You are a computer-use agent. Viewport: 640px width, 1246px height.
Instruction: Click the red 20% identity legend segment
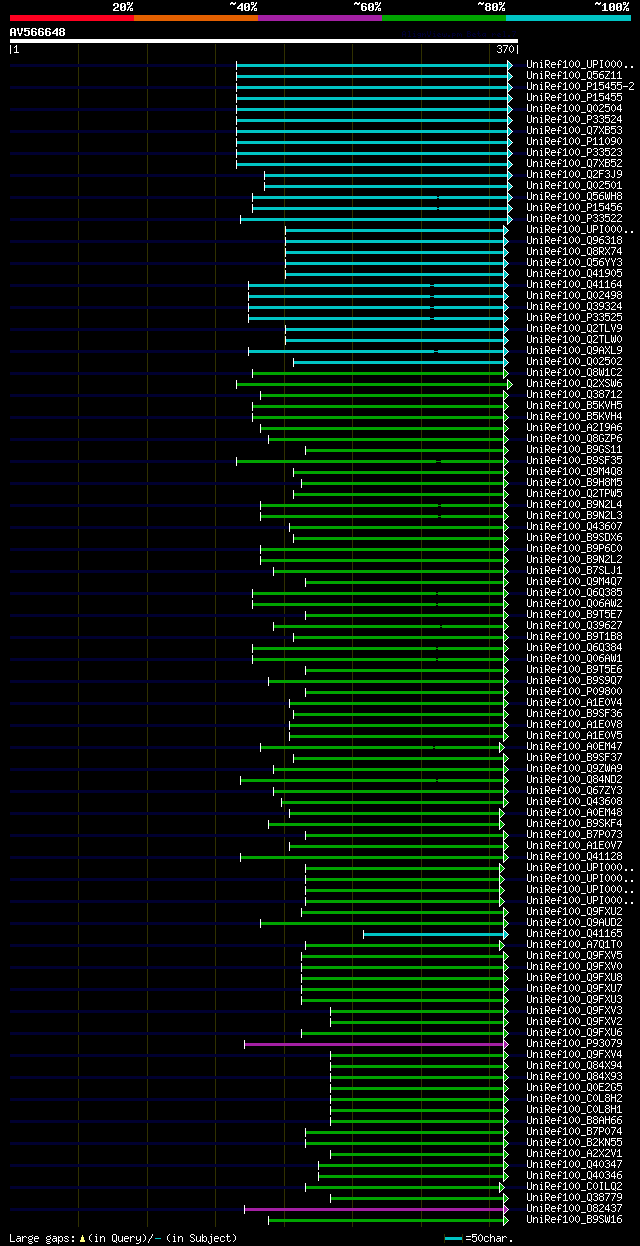pyautogui.click(x=72, y=17)
